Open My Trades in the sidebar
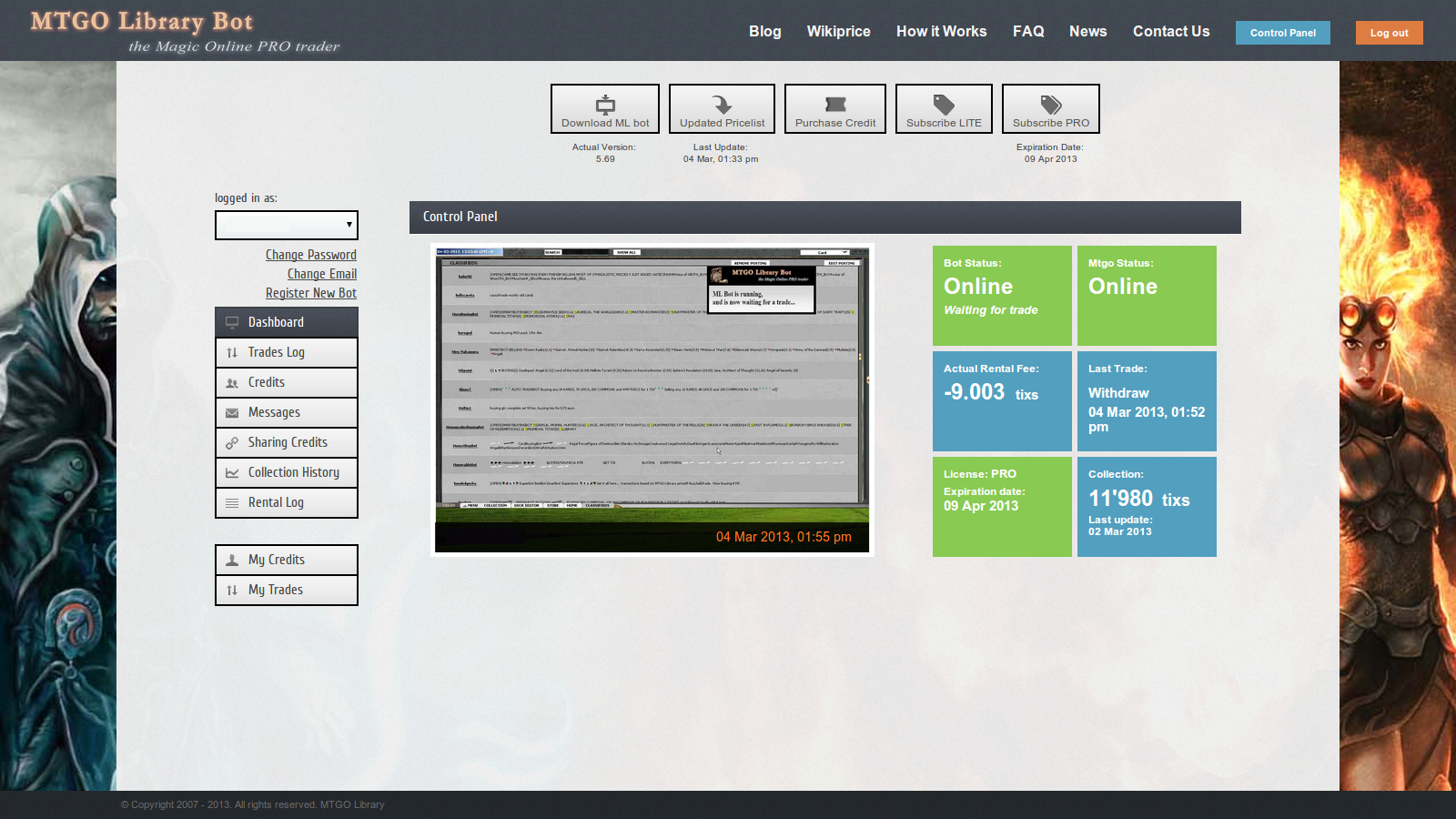This screenshot has height=819, width=1456. [x=287, y=590]
